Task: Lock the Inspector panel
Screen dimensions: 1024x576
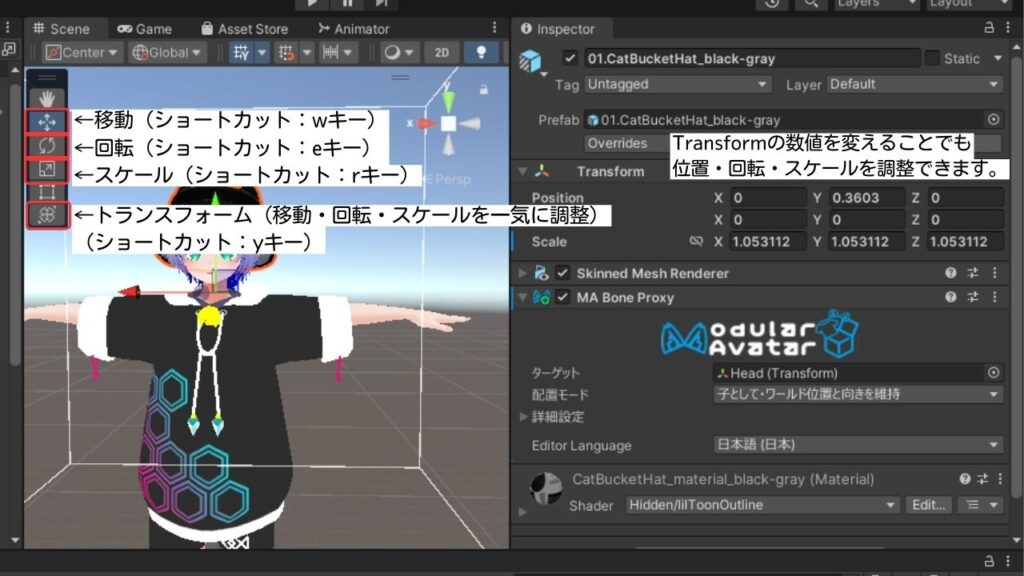Action: [x=989, y=27]
